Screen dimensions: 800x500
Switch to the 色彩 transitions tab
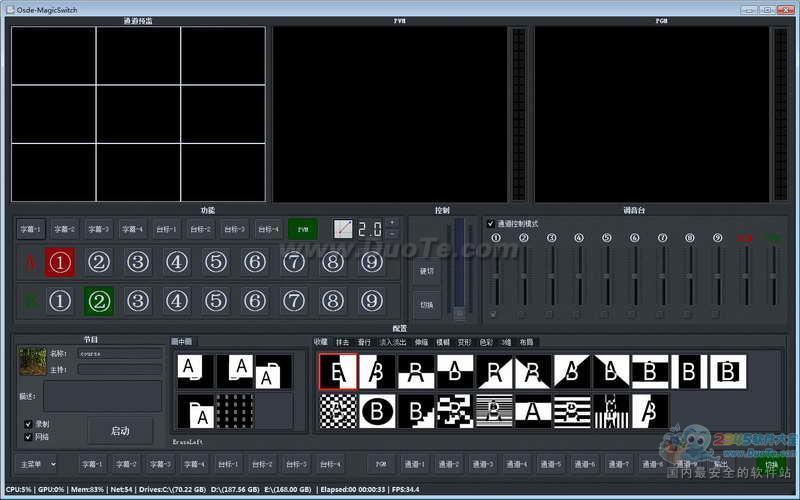pyautogui.click(x=486, y=342)
